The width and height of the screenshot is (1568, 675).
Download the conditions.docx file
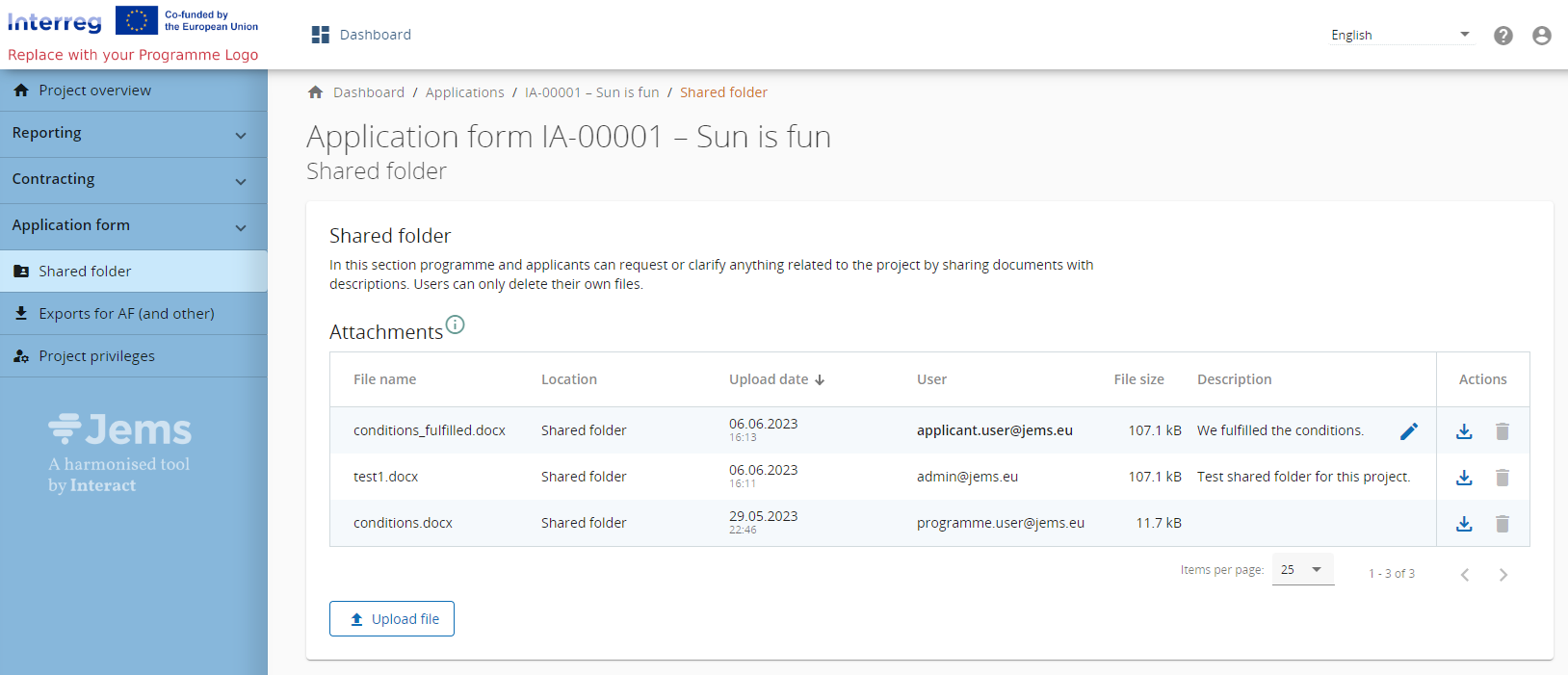(x=1464, y=524)
